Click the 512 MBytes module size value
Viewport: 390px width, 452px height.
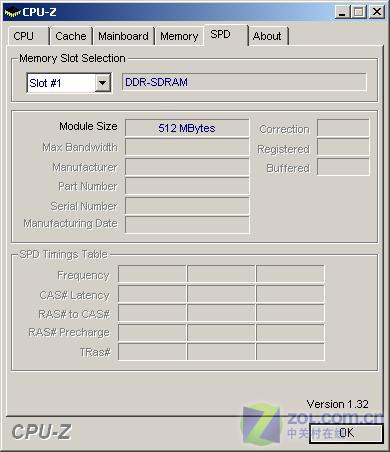[x=187, y=128]
